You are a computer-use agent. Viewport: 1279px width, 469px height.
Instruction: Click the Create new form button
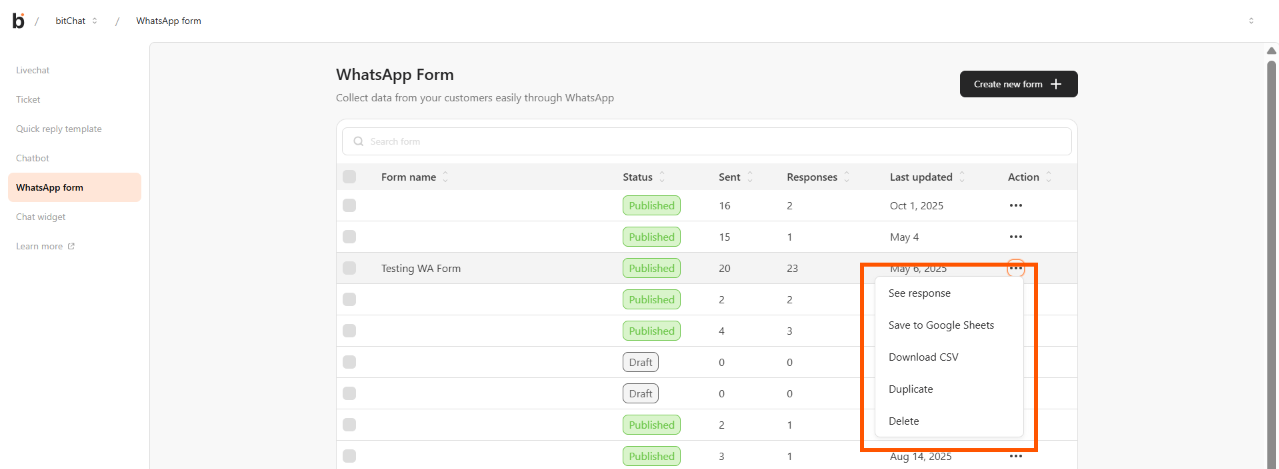[x=1019, y=84]
